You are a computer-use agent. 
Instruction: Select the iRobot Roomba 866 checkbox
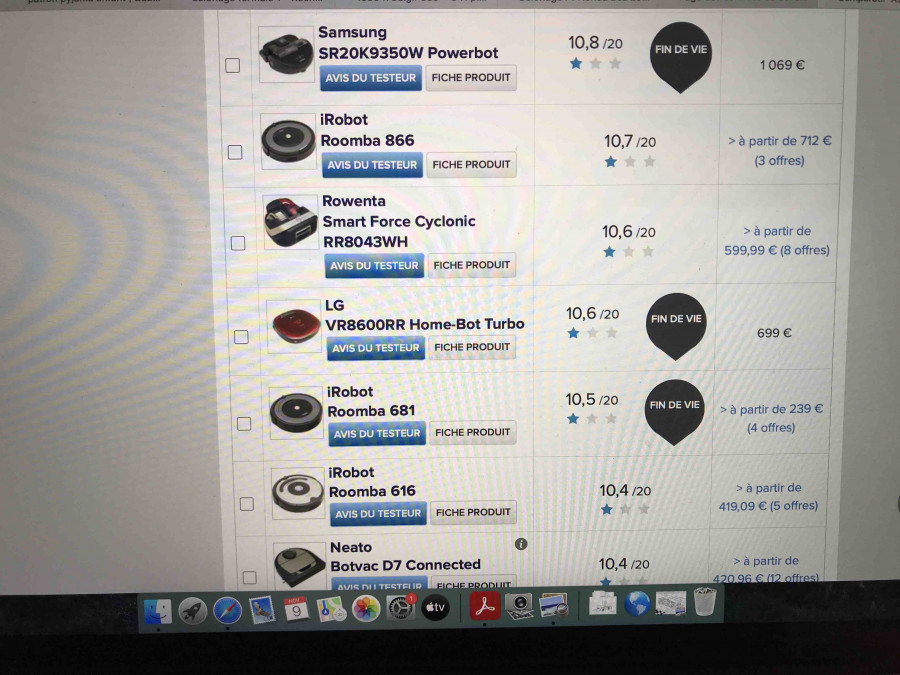tap(235, 152)
